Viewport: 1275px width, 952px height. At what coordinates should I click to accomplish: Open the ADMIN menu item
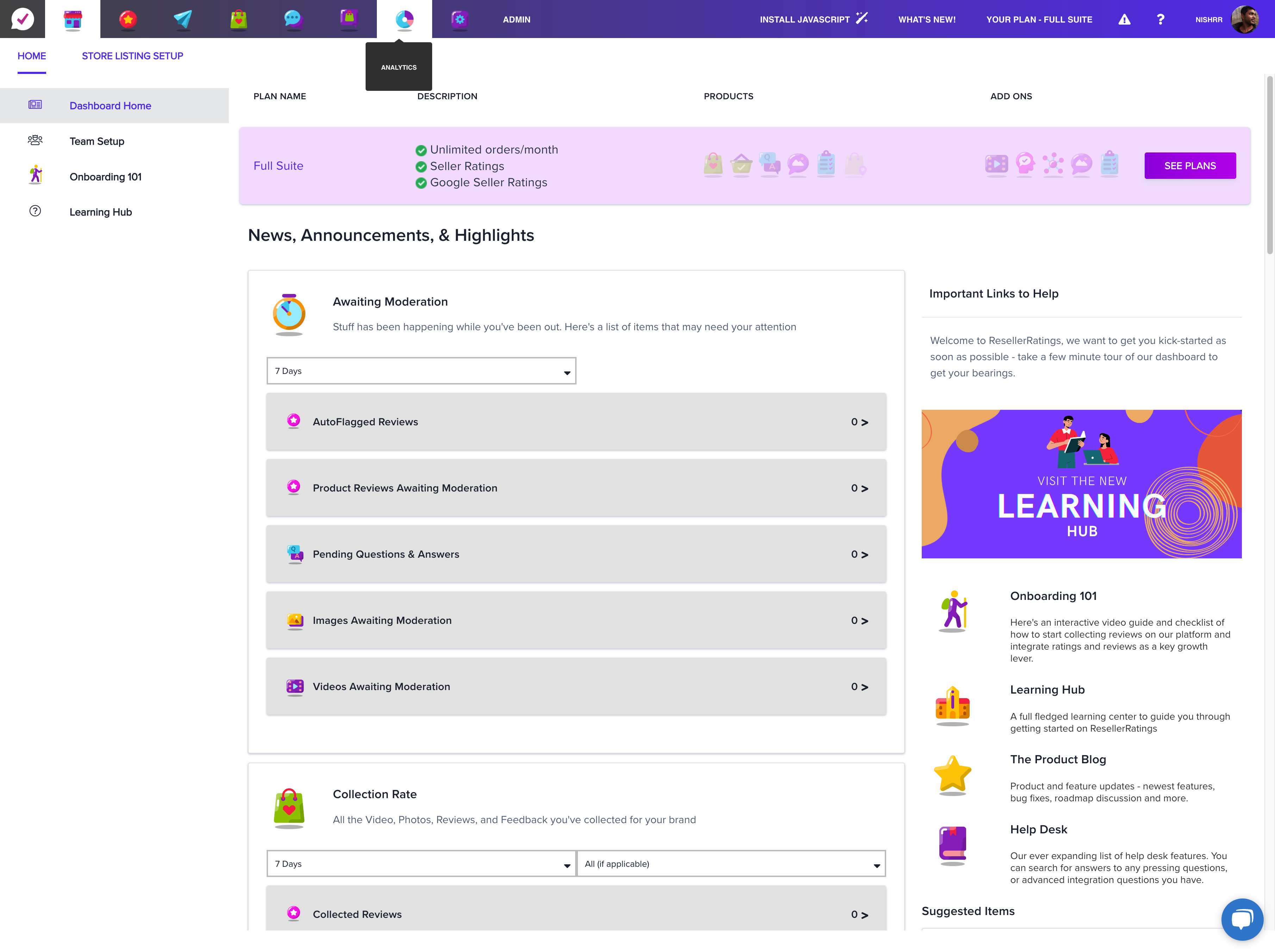coord(516,20)
